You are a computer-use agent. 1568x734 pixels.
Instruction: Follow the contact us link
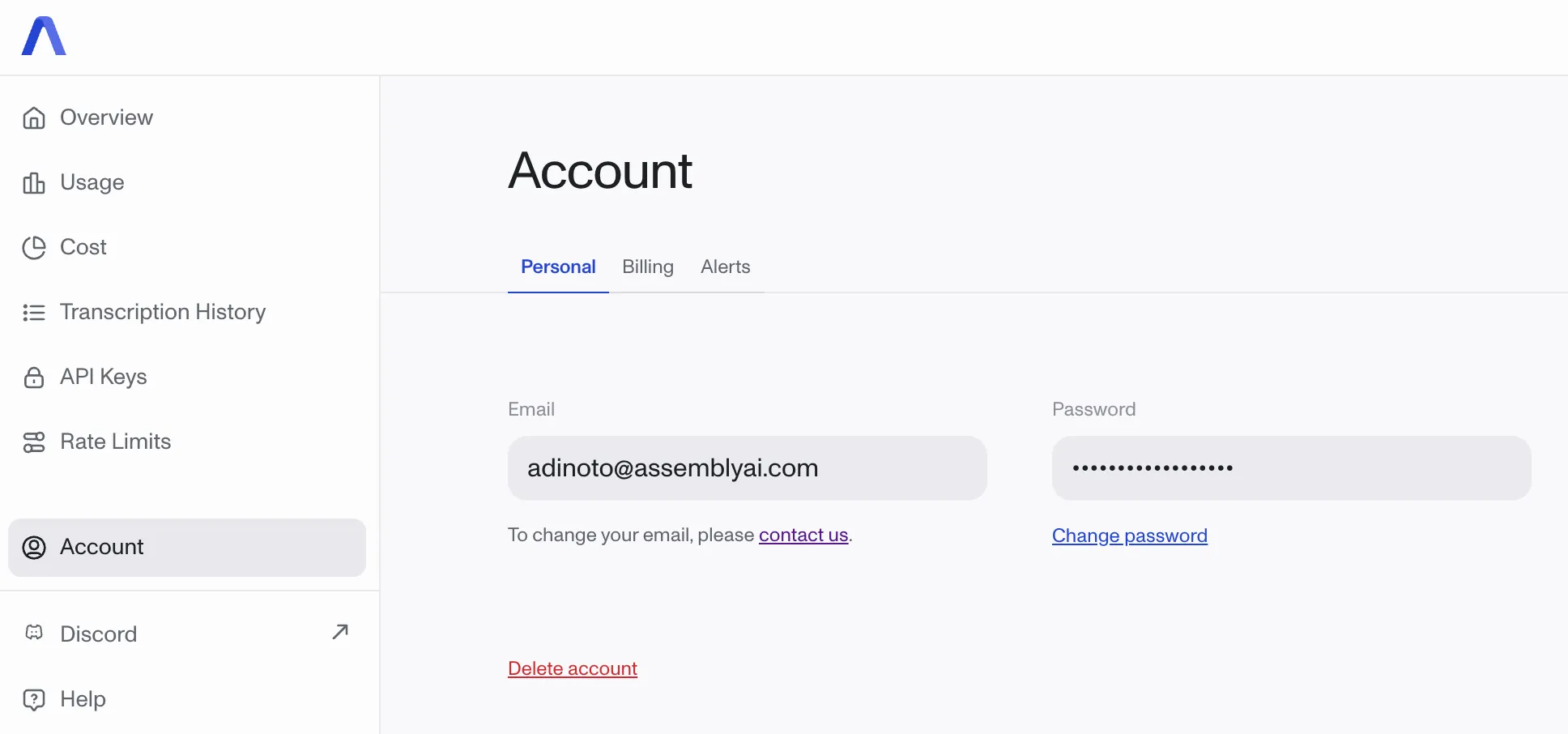tap(803, 535)
